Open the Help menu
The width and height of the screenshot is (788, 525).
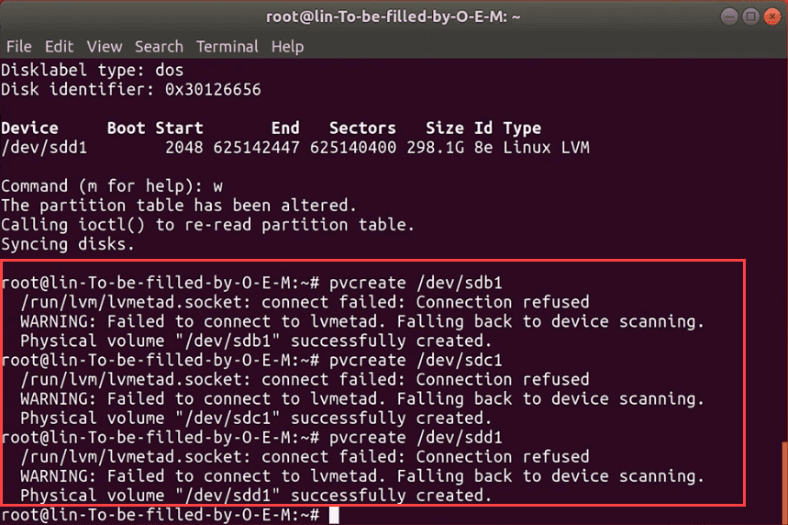tap(287, 47)
